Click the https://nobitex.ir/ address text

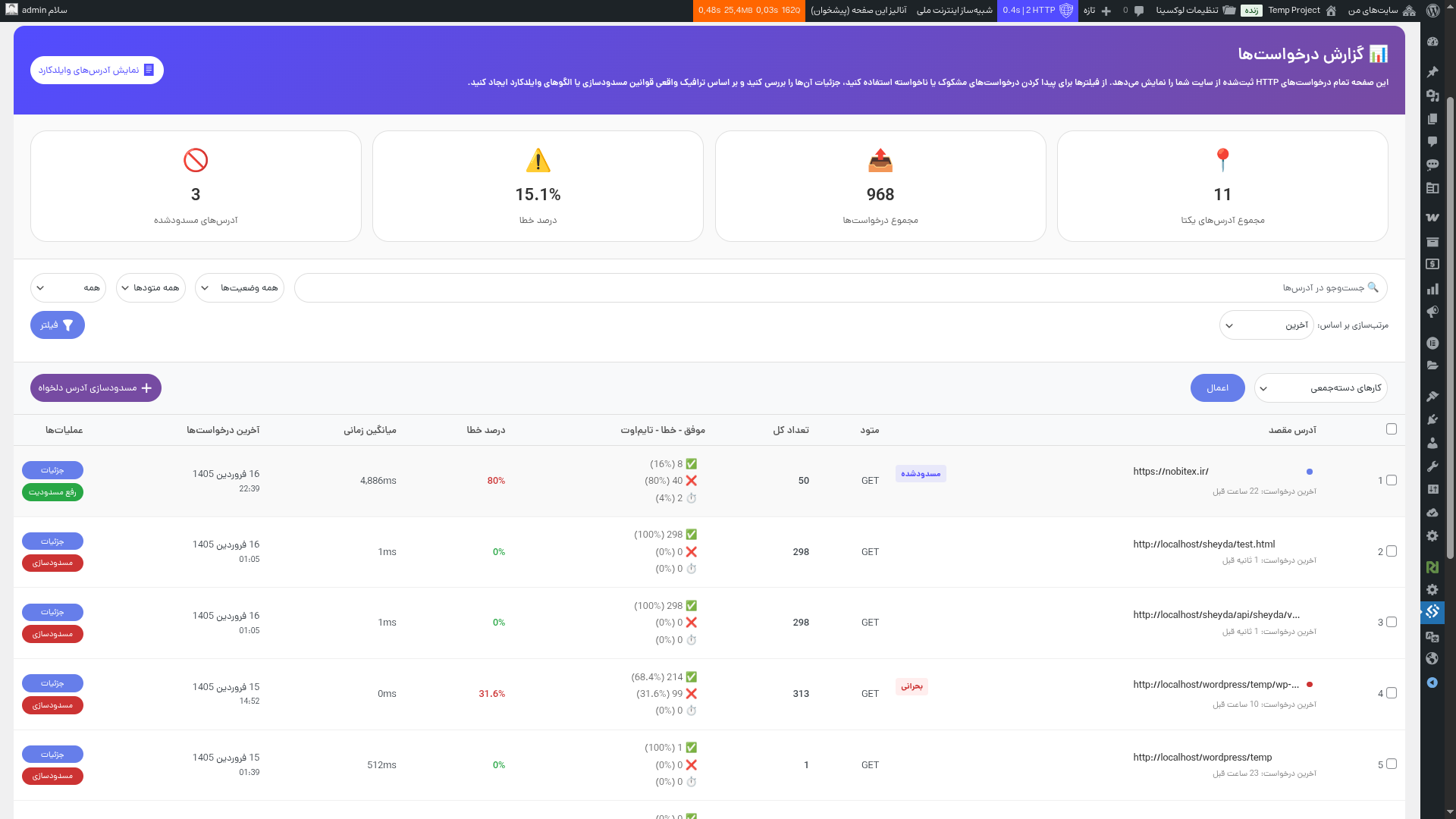point(1171,472)
